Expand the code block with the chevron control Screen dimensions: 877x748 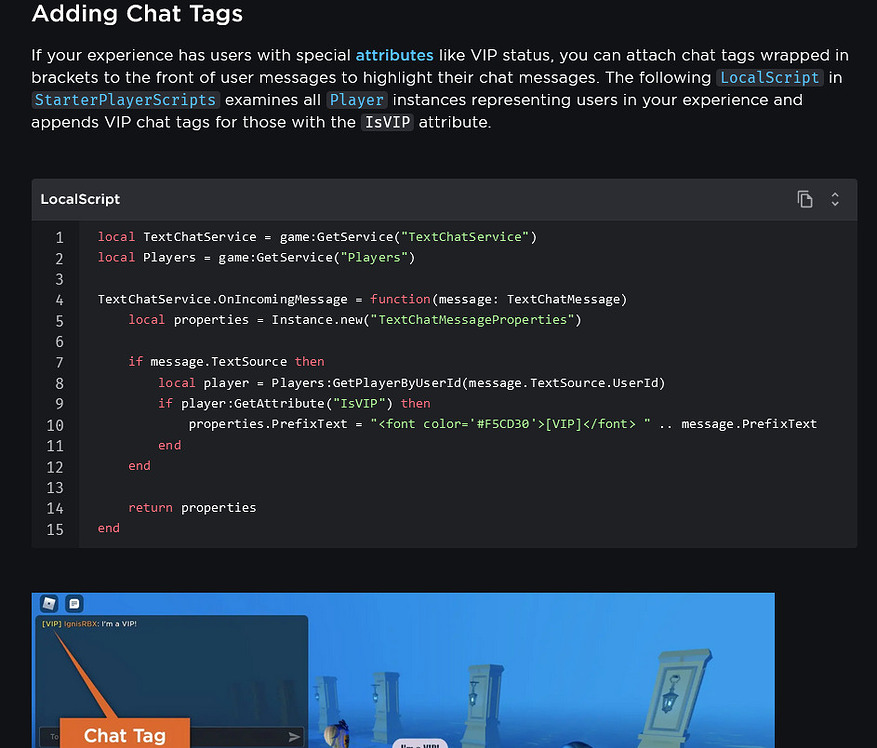click(835, 199)
